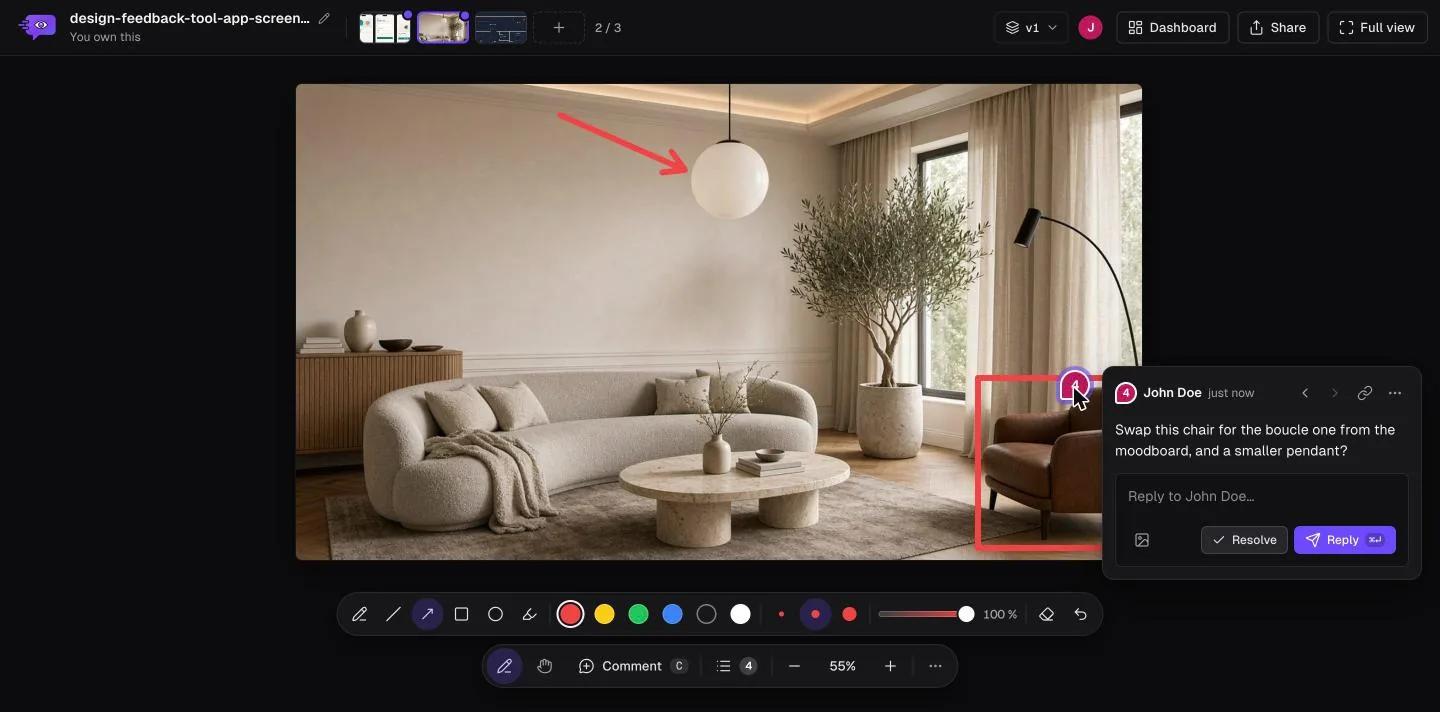1440x712 pixels.
Task: Click comment pin 4 on the image
Action: (x=1074, y=385)
